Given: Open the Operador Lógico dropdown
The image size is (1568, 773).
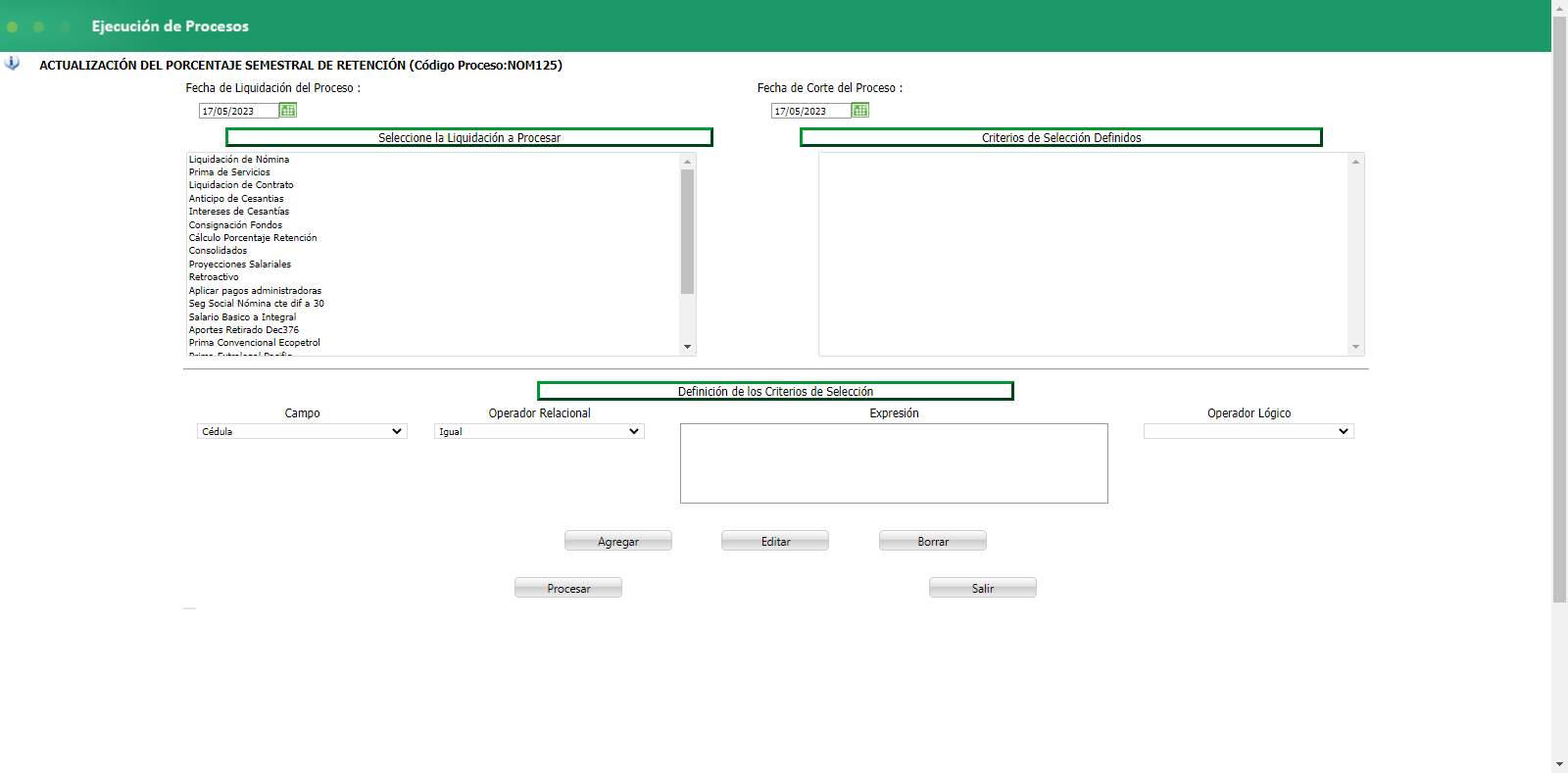Looking at the screenshot, I should click(x=1249, y=431).
